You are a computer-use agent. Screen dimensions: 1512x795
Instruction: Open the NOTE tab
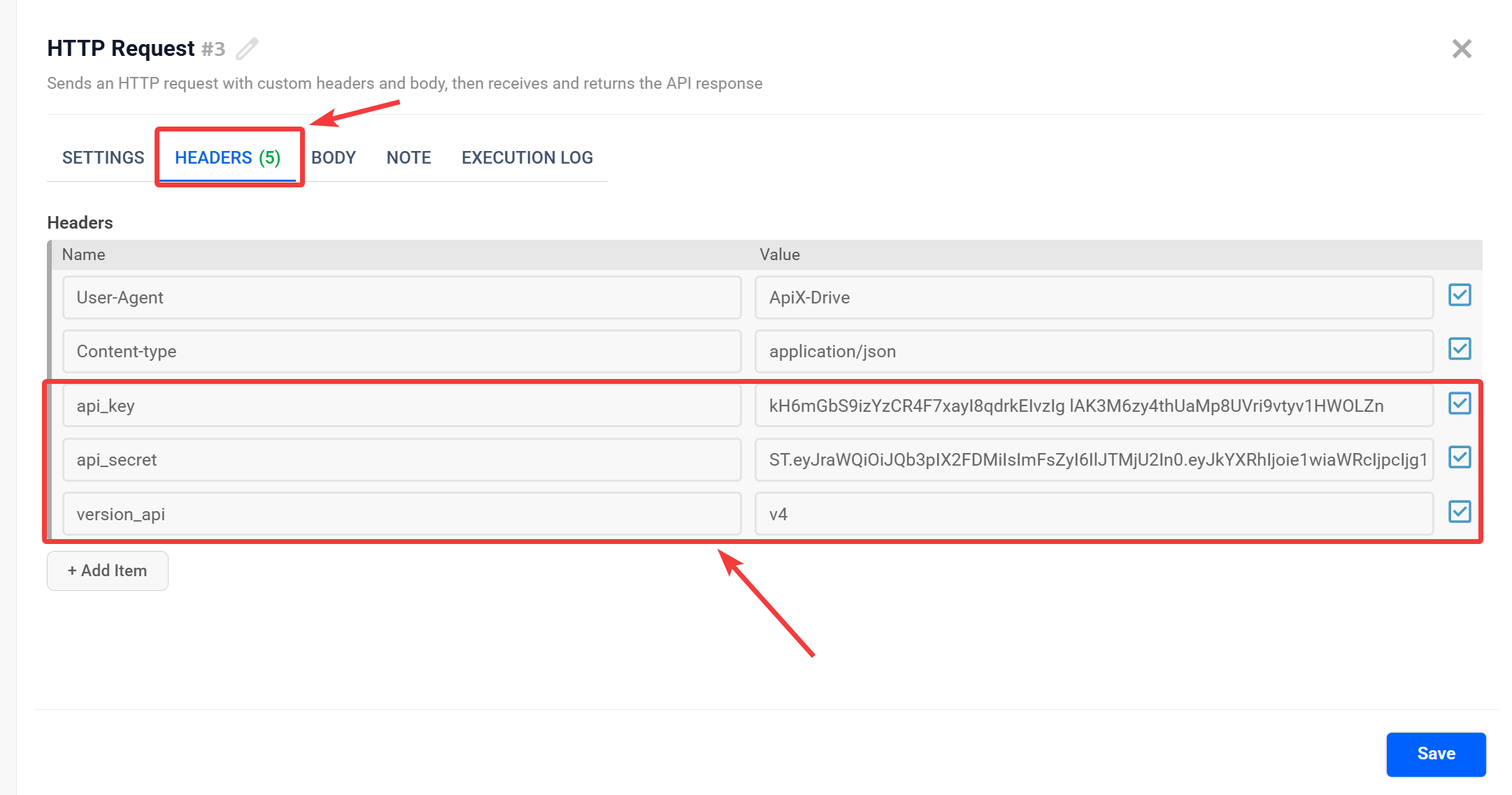coord(408,157)
